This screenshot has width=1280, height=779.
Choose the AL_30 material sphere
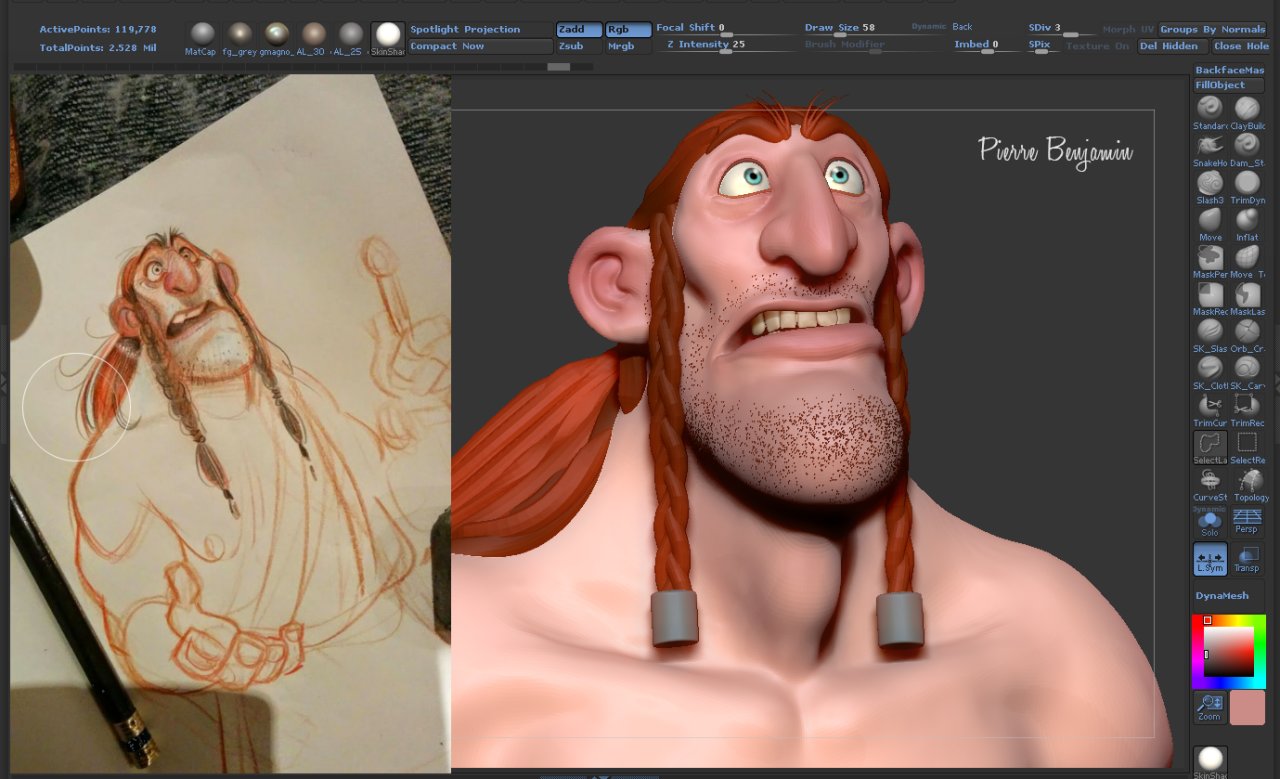313,38
